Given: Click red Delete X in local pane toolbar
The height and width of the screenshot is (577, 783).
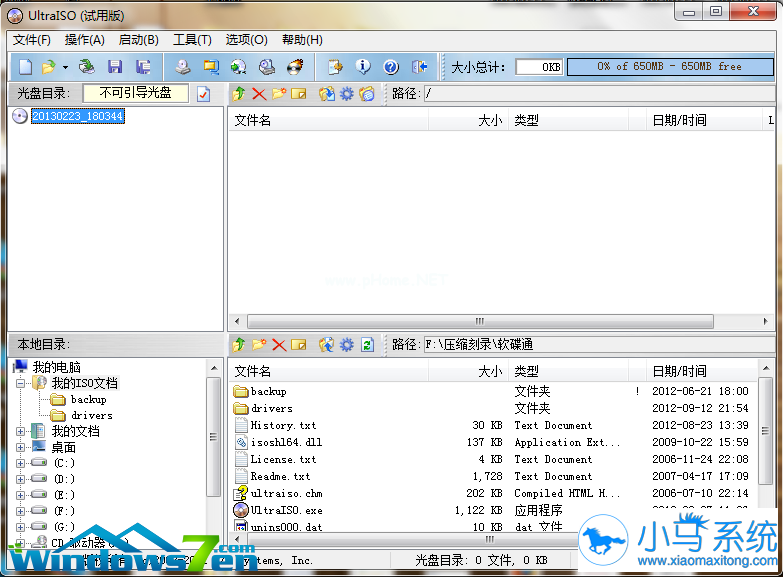Looking at the screenshot, I should click(x=279, y=345).
